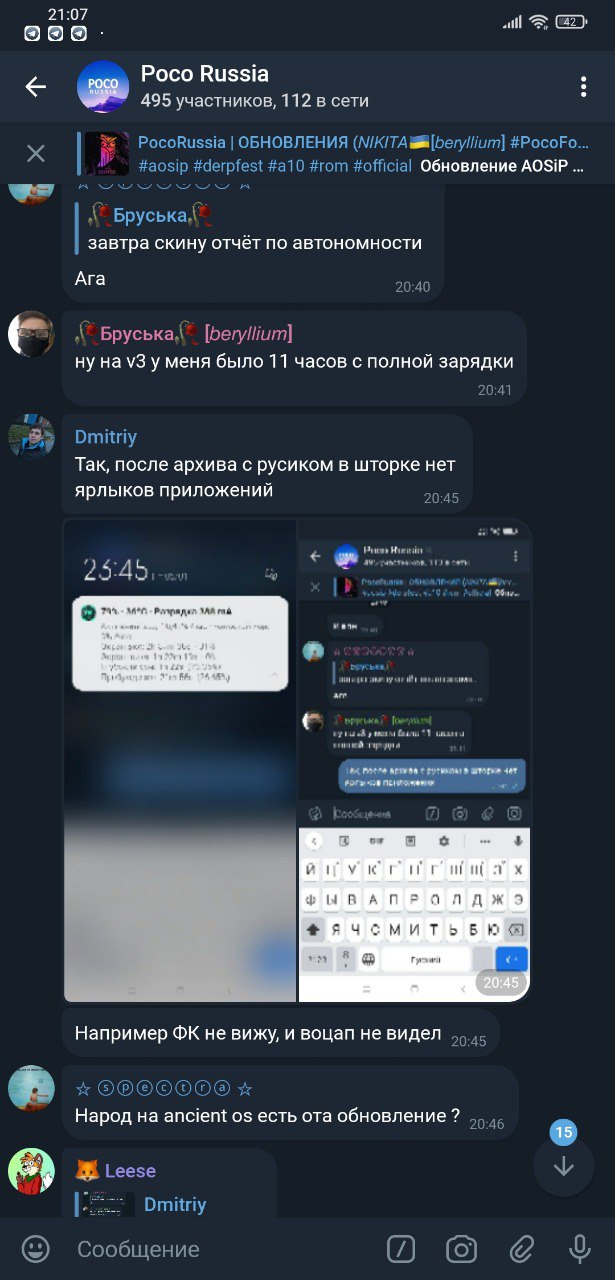Open Leese sender name
Screen dimensions: 615x1280
[130, 1171]
